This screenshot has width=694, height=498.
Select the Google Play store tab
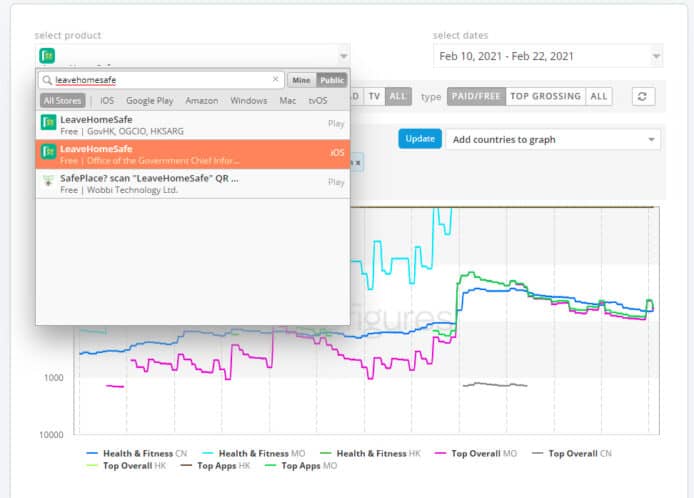point(150,100)
